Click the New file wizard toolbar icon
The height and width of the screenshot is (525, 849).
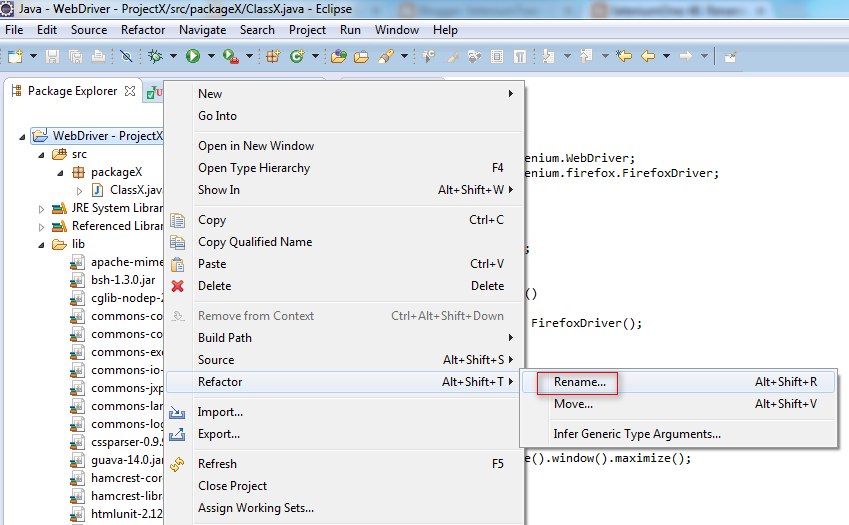click(15, 56)
